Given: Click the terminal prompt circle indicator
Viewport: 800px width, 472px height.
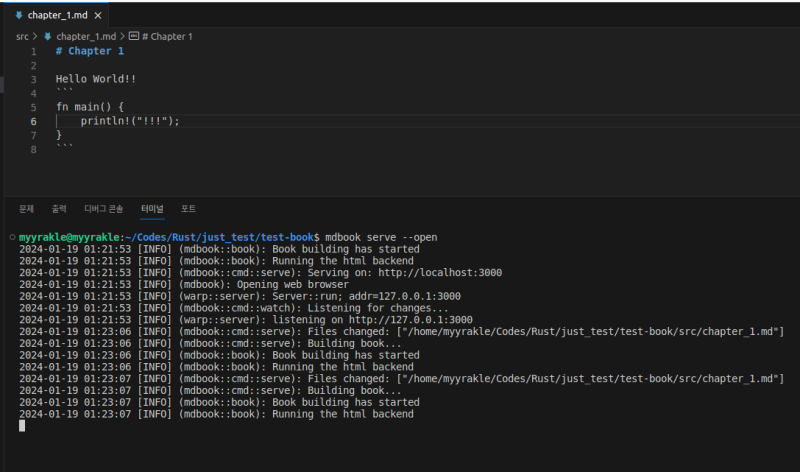Looking at the screenshot, I should 11,237.
